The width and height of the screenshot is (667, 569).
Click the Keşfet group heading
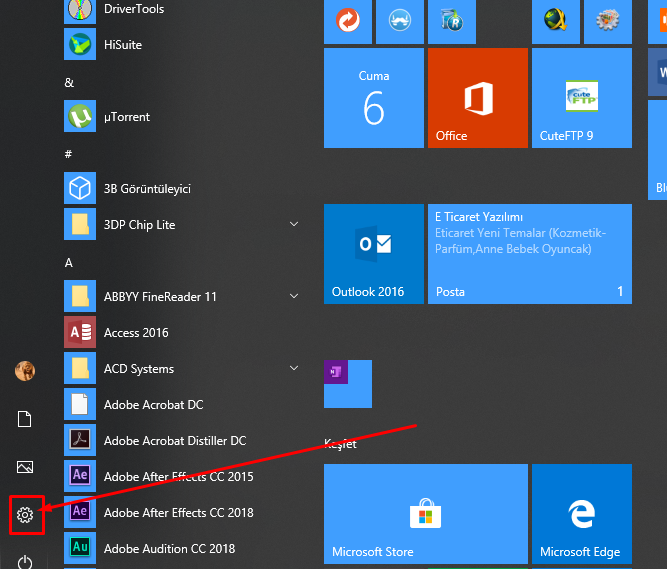pos(340,444)
